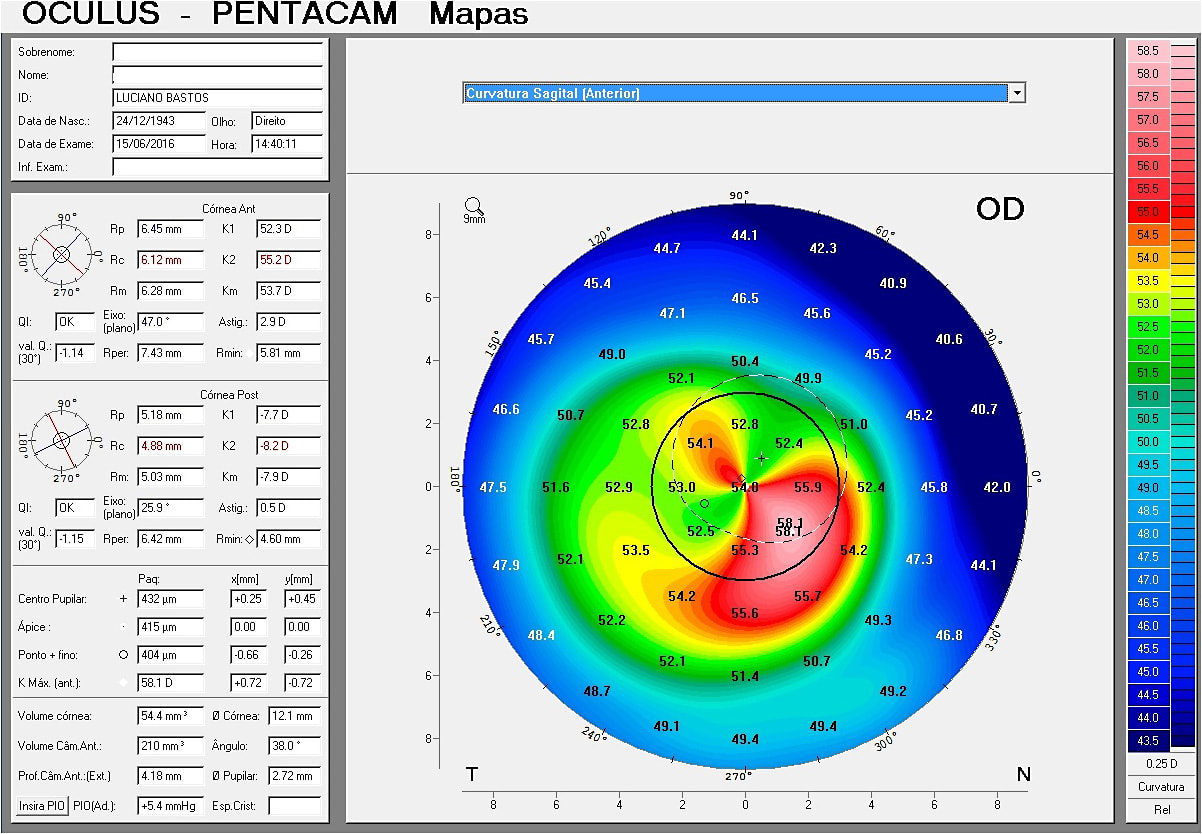Screen dimensions: 1202x834
Task: Switch to Rel scale mode
Action: (1162, 809)
